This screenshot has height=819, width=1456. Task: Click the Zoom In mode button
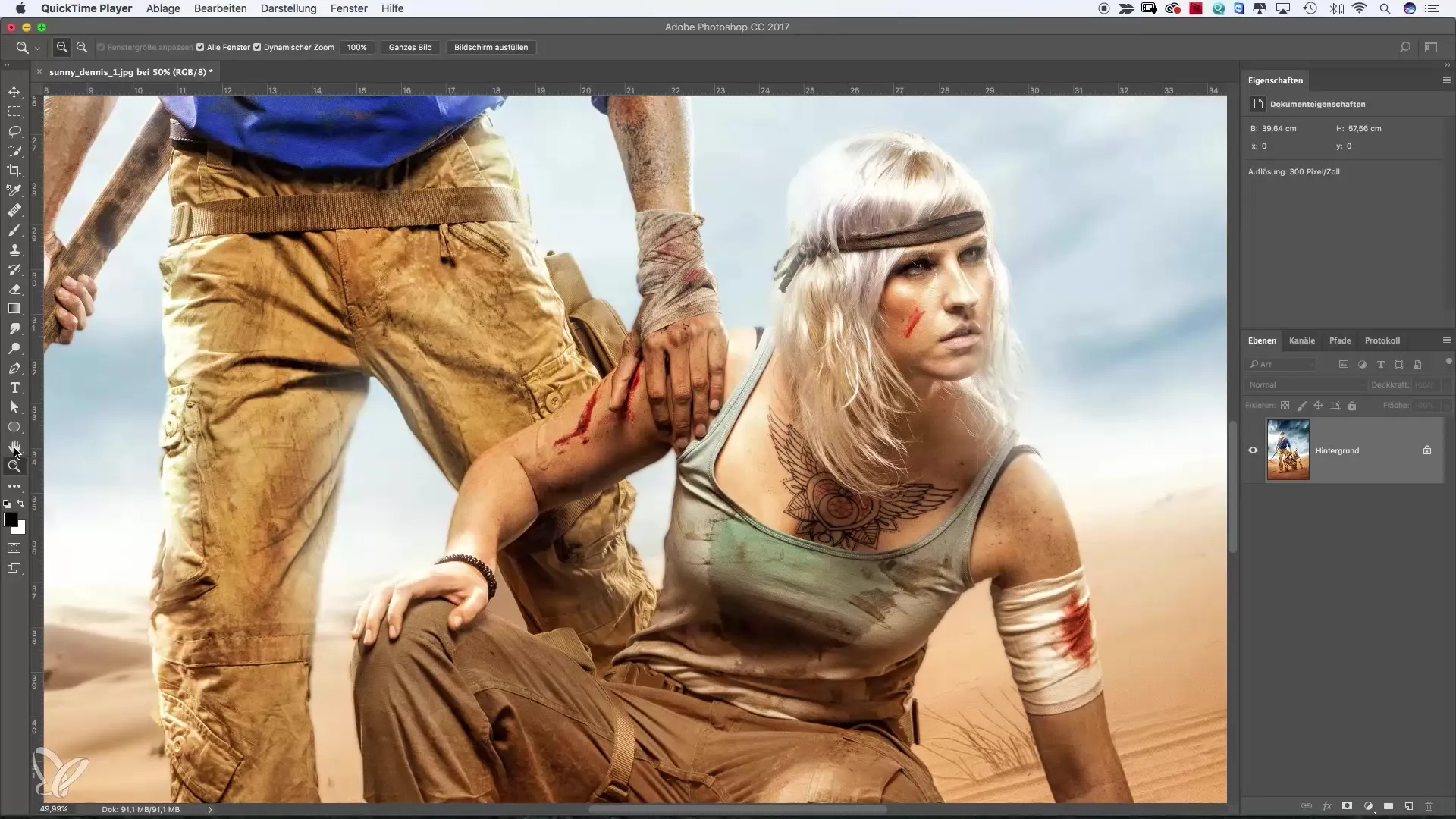coord(62,47)
